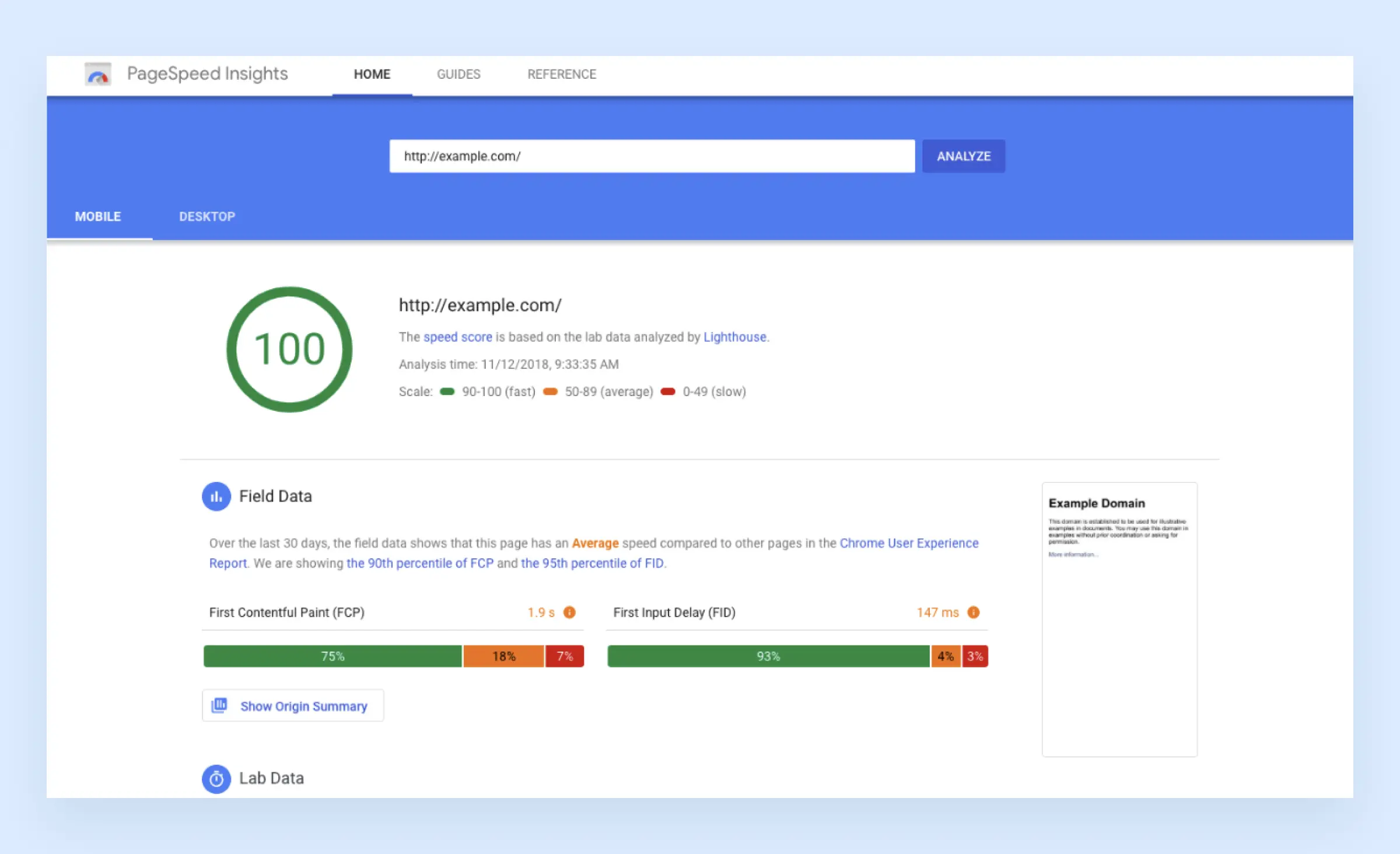Click the Show Origin Summary button
Image resolution: width=1400 pixels, height=854 pixels.
(x=293, y=706)
